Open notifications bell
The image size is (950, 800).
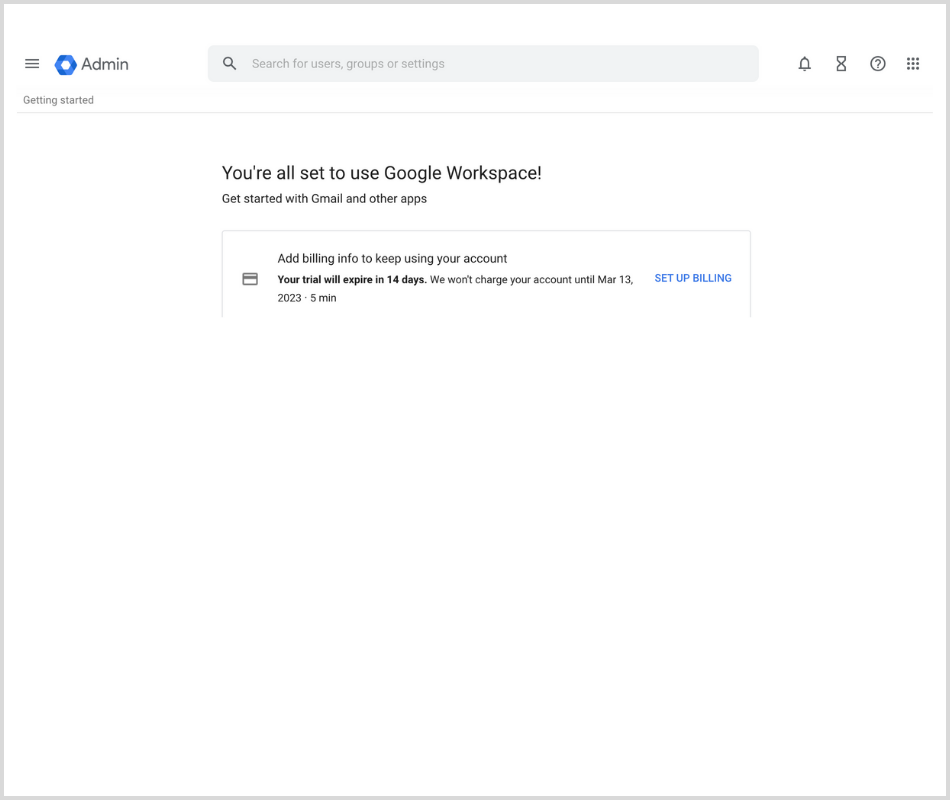804,64
